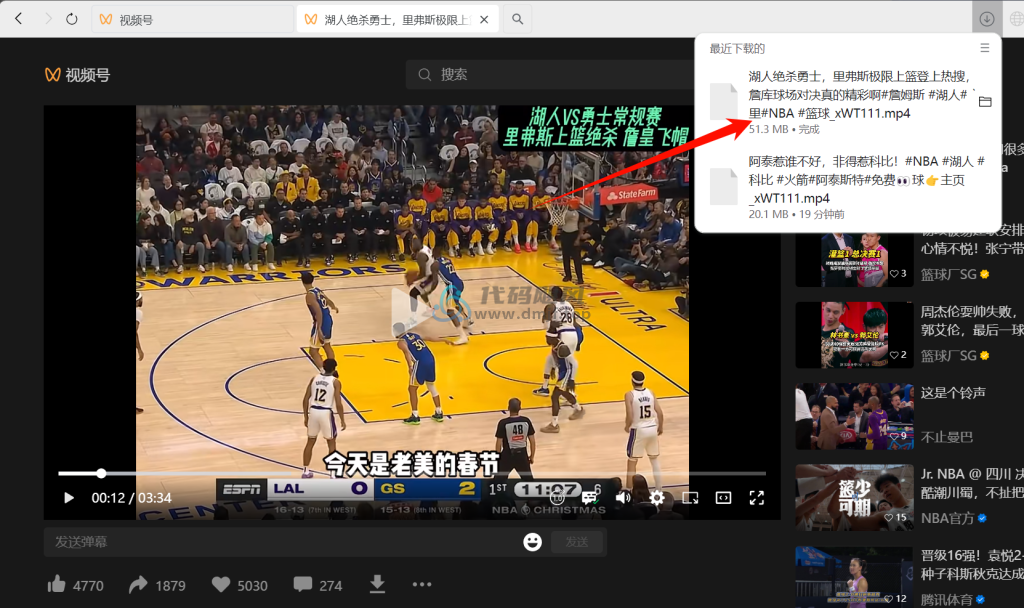Seek using the video progress bar handle
This screenshot has height=608, width=1024.
101,473
